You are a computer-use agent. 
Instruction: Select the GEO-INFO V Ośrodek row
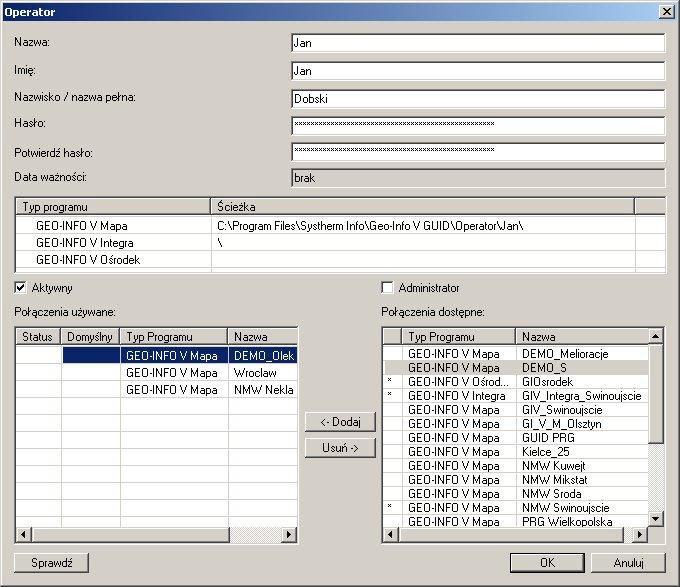click(x=340, y=260)
